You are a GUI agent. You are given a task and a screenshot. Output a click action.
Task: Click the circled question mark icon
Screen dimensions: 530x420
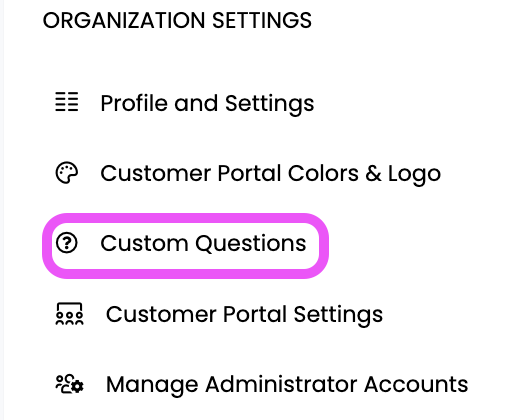(67, 243)
